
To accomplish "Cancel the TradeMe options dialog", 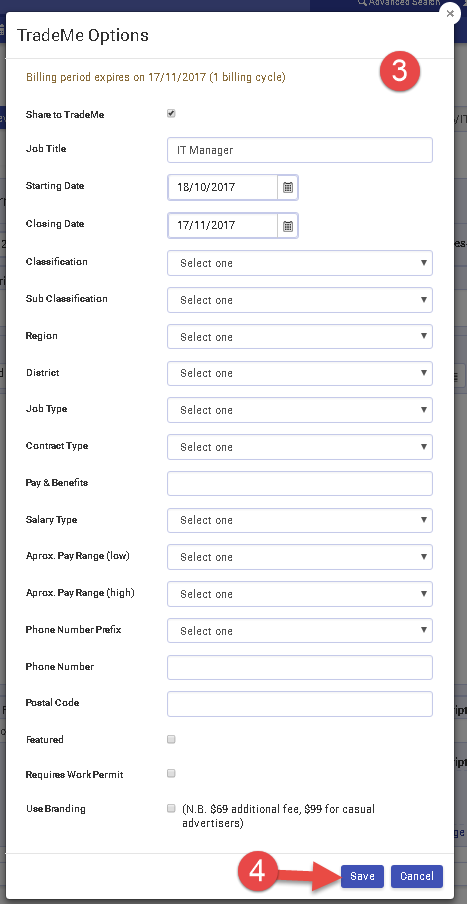I will 417,876.
